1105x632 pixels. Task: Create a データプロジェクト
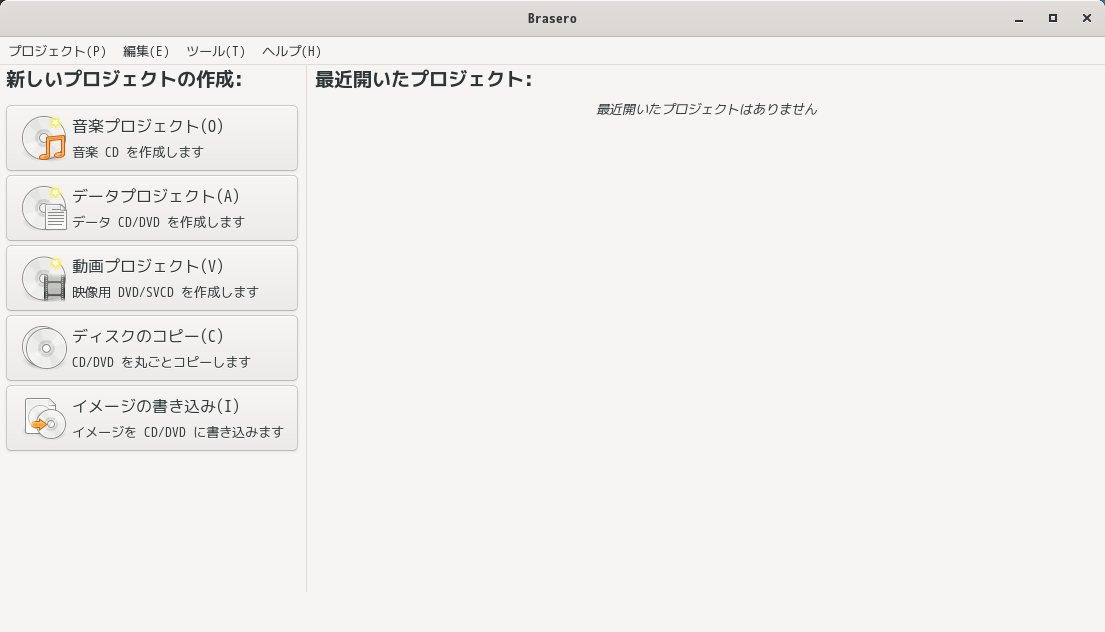[x=152, y=207]
